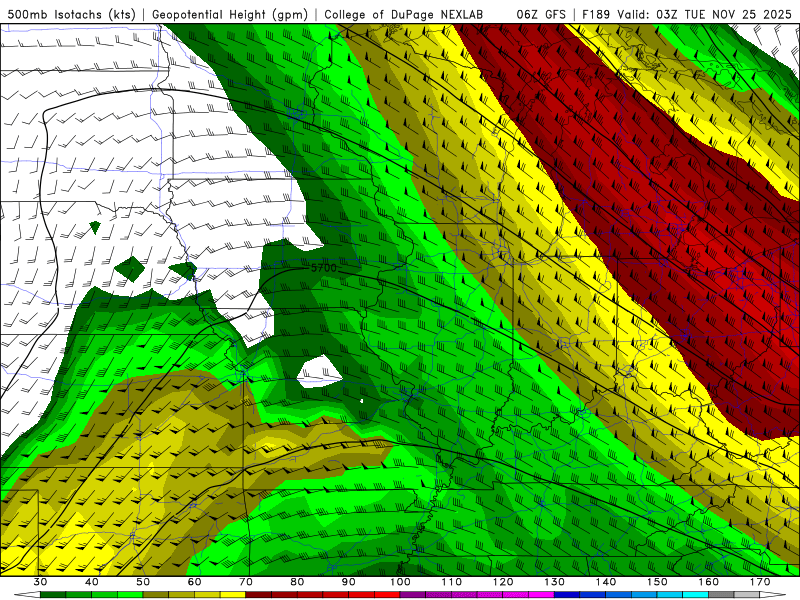Click the '60' color scale value
Image resolution: width=800 pixels, height=600 pixels.
click(x=194, y=582)
